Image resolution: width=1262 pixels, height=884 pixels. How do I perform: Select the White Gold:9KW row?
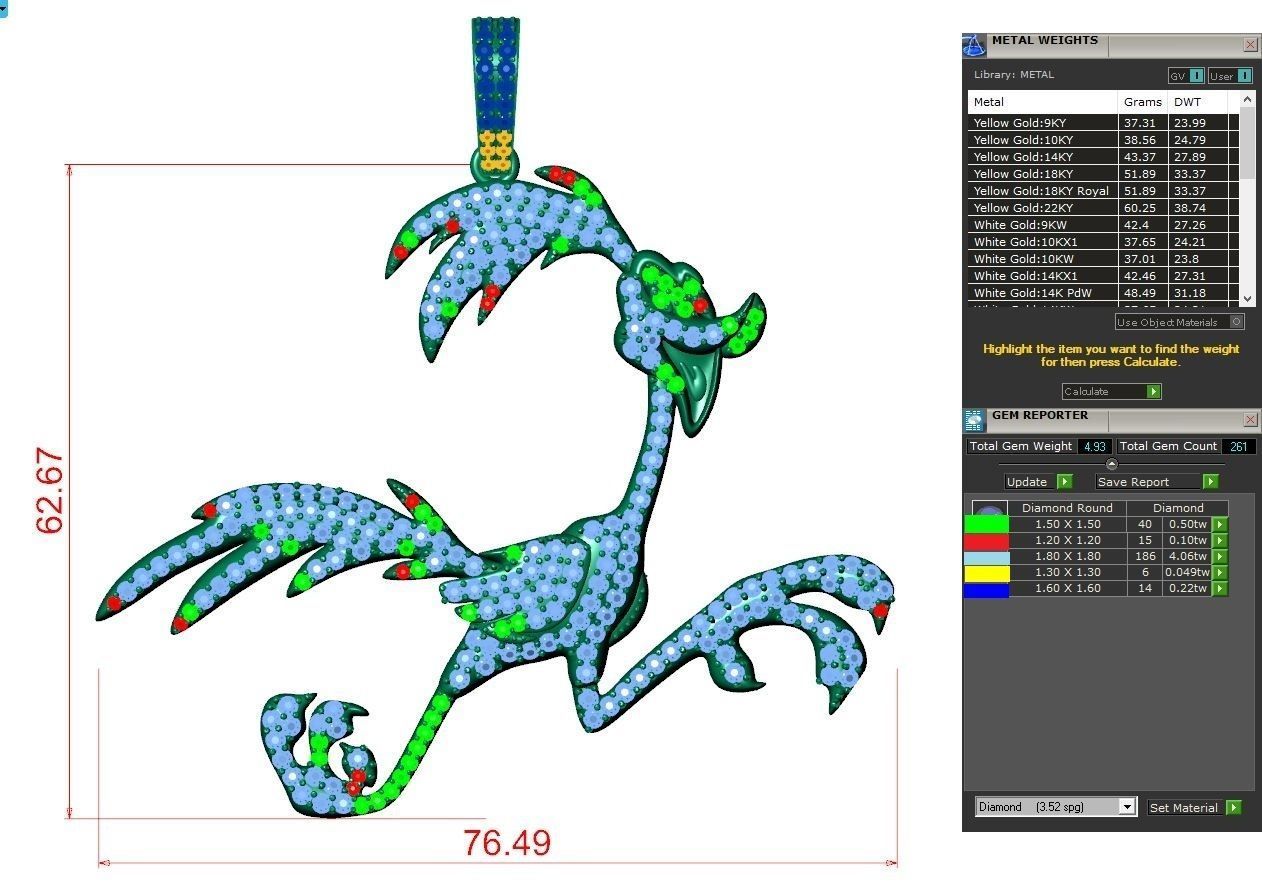(x=1104, y=225)
